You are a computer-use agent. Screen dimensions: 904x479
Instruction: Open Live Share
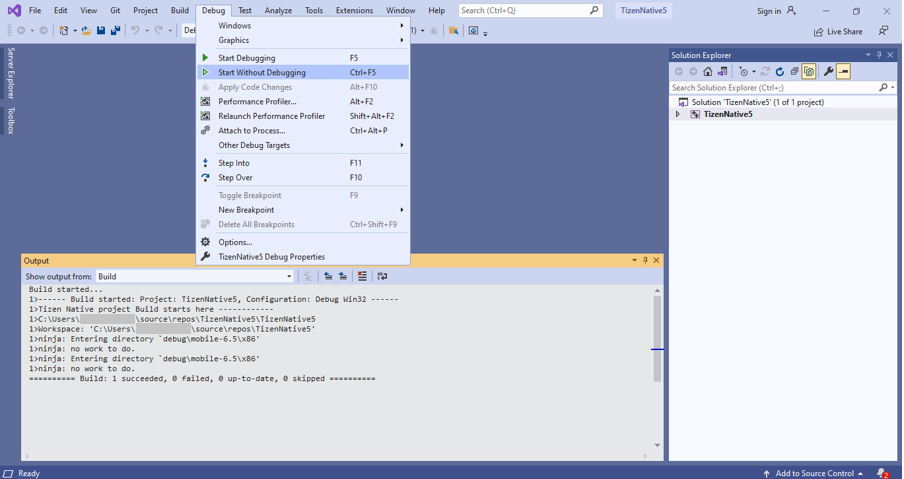[x=838, y=32]
